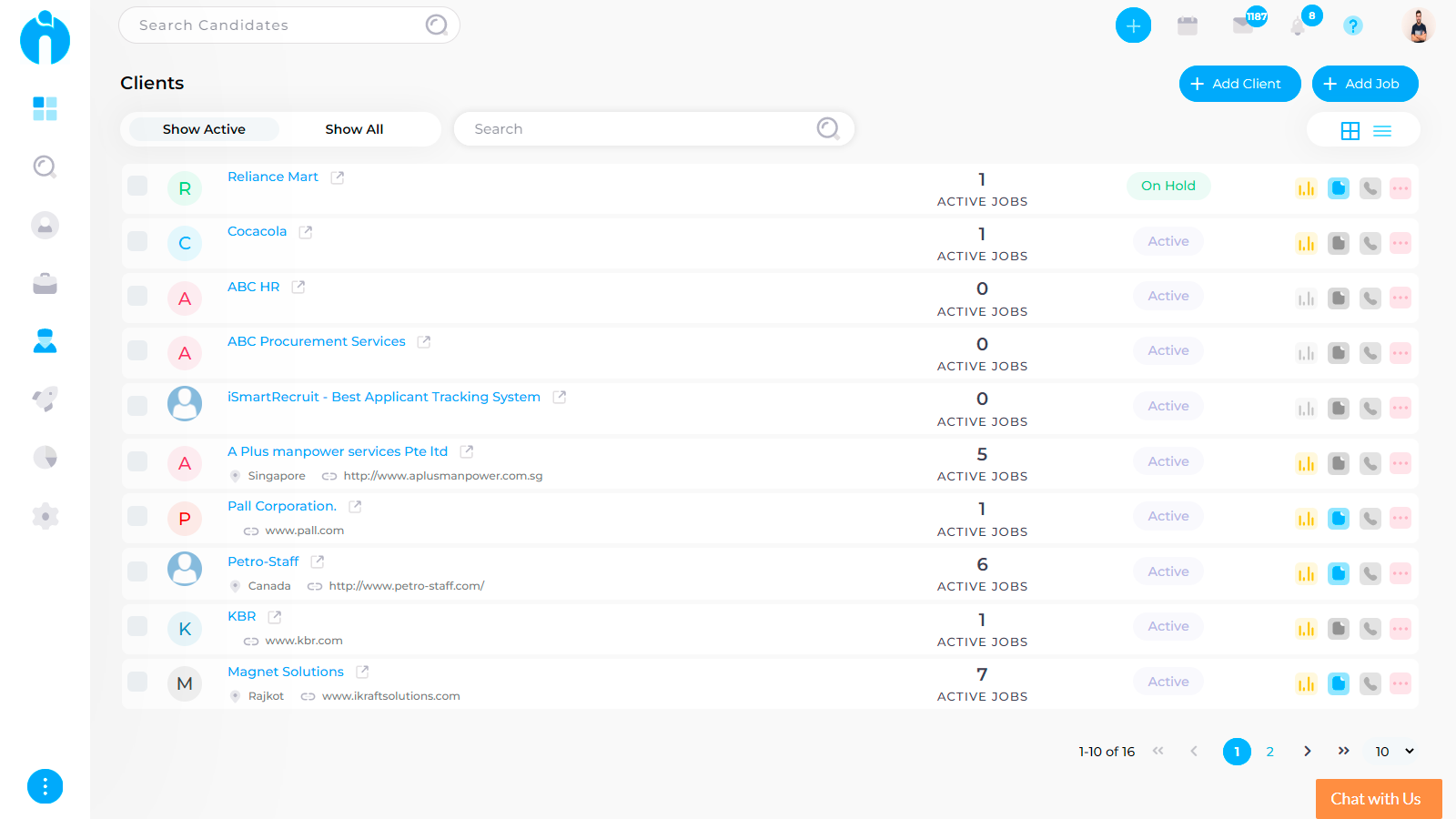The height and width of the screenshot is (819, 1456).
Task: Select the iSmartRecruit row checkbox
Action: 137,406
